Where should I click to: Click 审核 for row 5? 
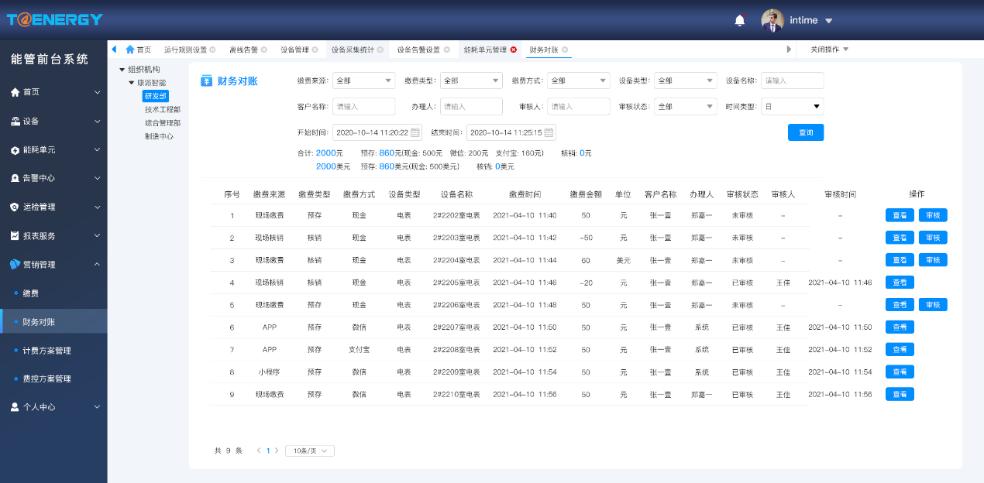point(933,305)
